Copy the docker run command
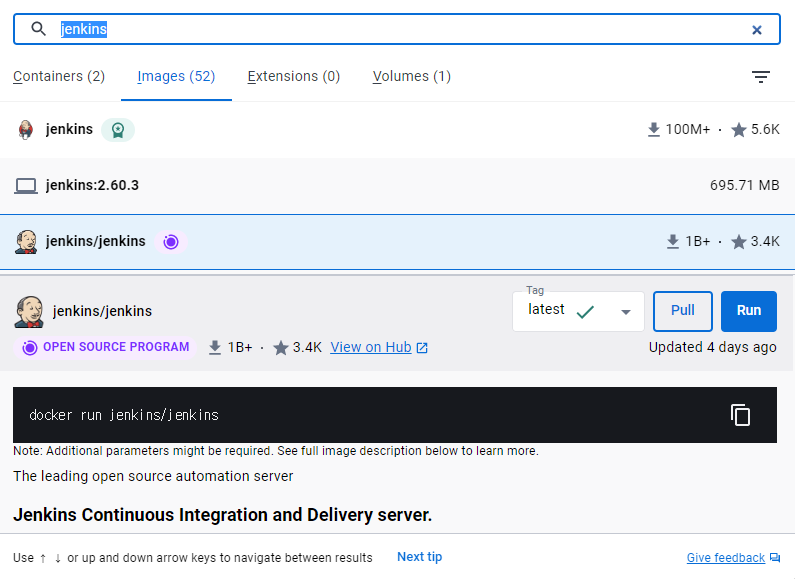The image size is (795, 579). pyautogui.click(x=740, y=415)
